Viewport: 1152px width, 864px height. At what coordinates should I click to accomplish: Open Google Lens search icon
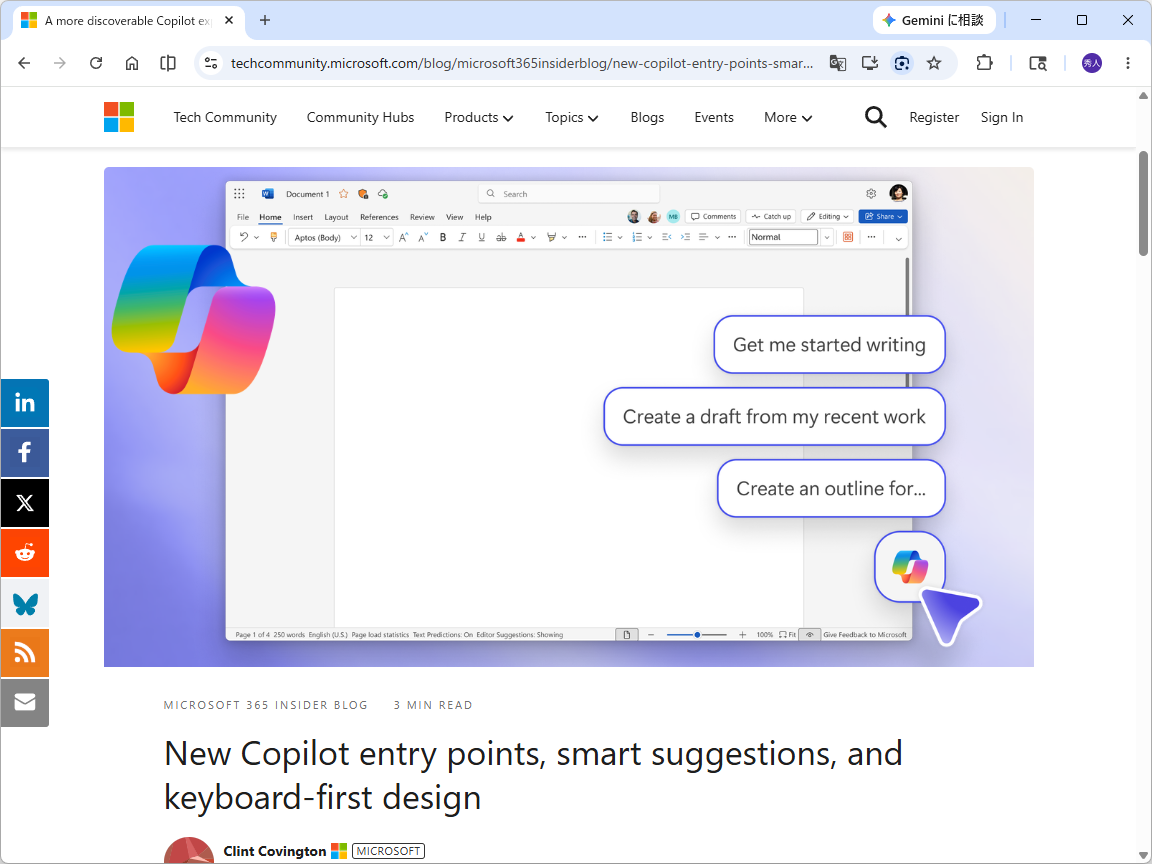901,63
